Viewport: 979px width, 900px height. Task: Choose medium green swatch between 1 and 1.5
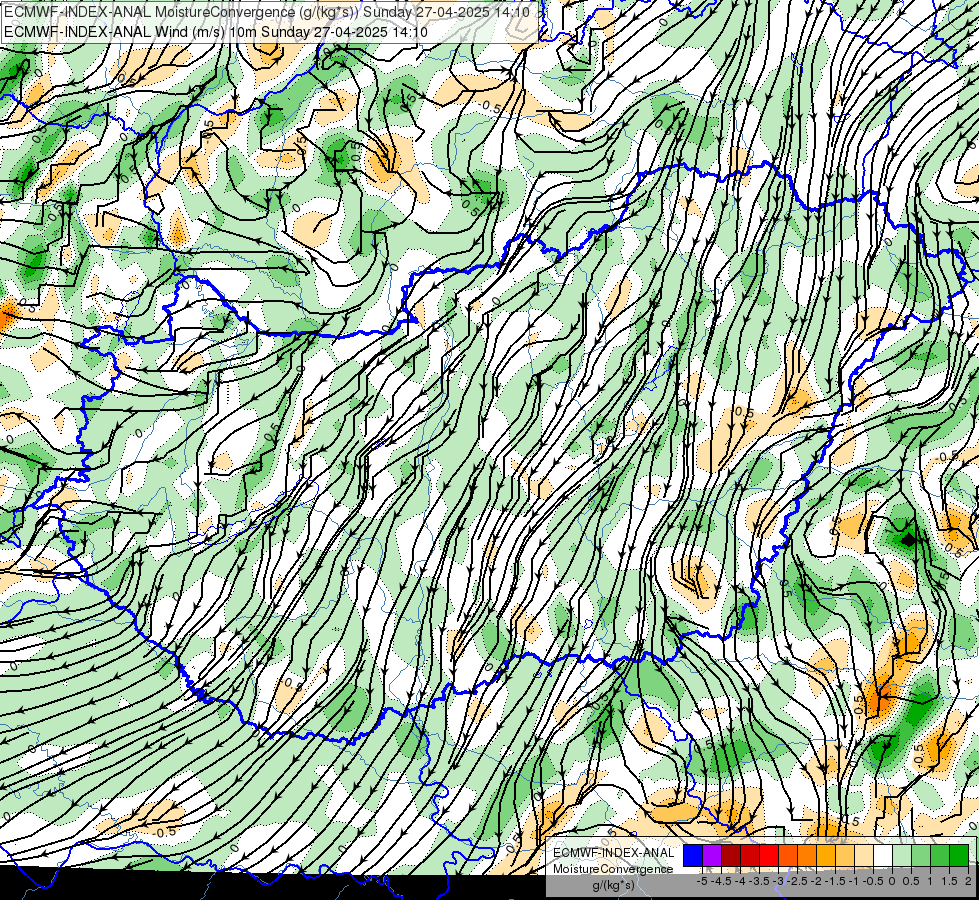(x=940, y=855)
